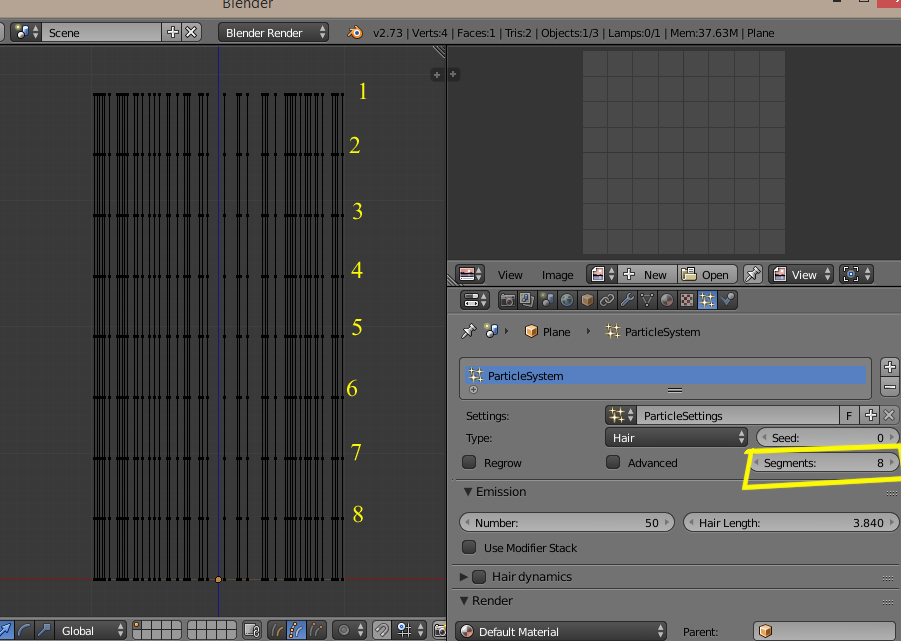Click the add particle system plus button
The image size is (901, 641).
click(x=890, y=366)
